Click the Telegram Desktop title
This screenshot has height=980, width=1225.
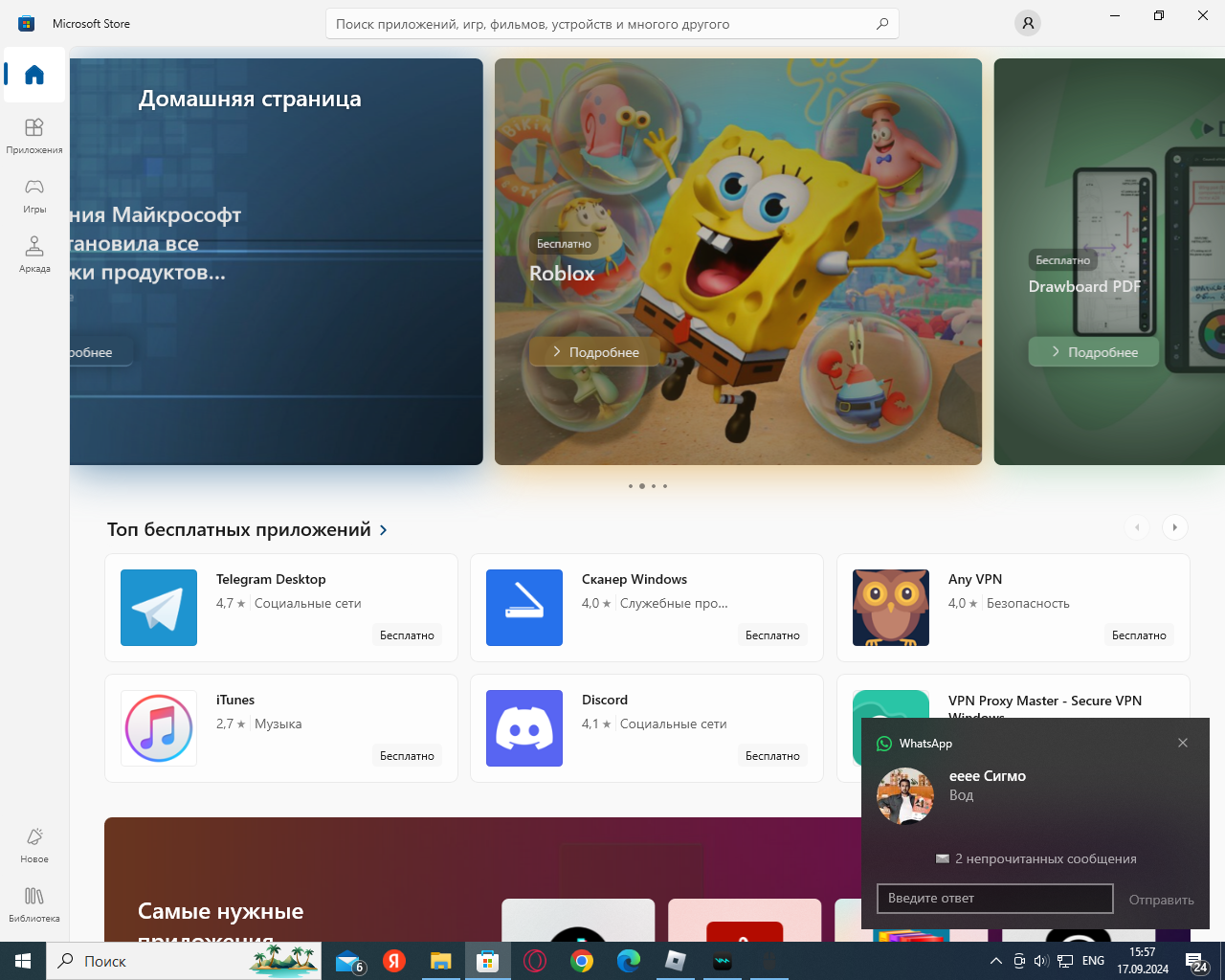tap(271, 579)
